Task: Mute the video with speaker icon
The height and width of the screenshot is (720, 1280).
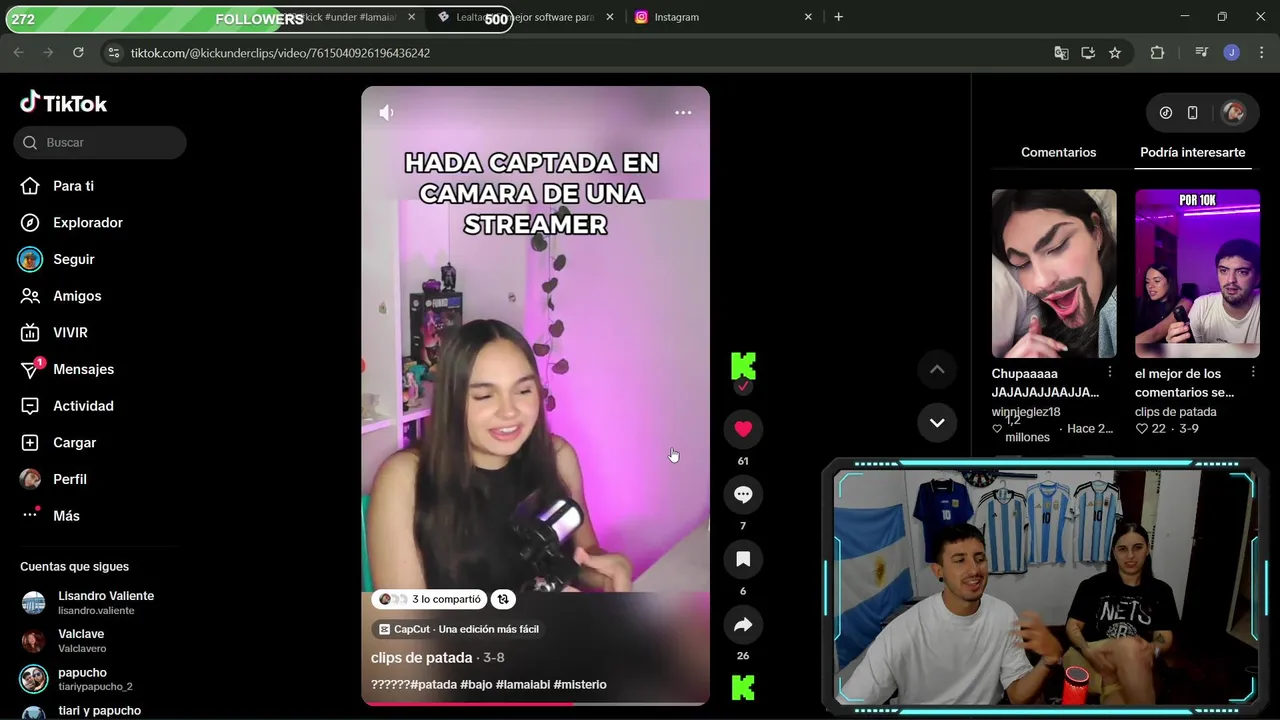Action: click(386, 113)
